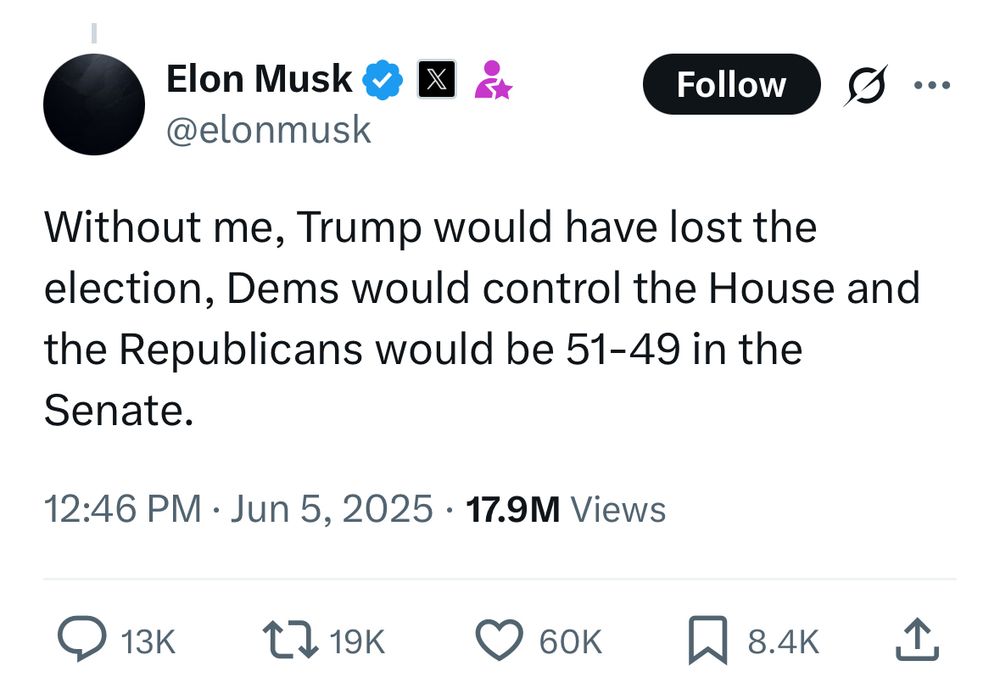Viewport: 1000px width, 684px height.
Task: Open Elon Musk's profile name link
Action: pyautogui.click(x=260, y=78)
